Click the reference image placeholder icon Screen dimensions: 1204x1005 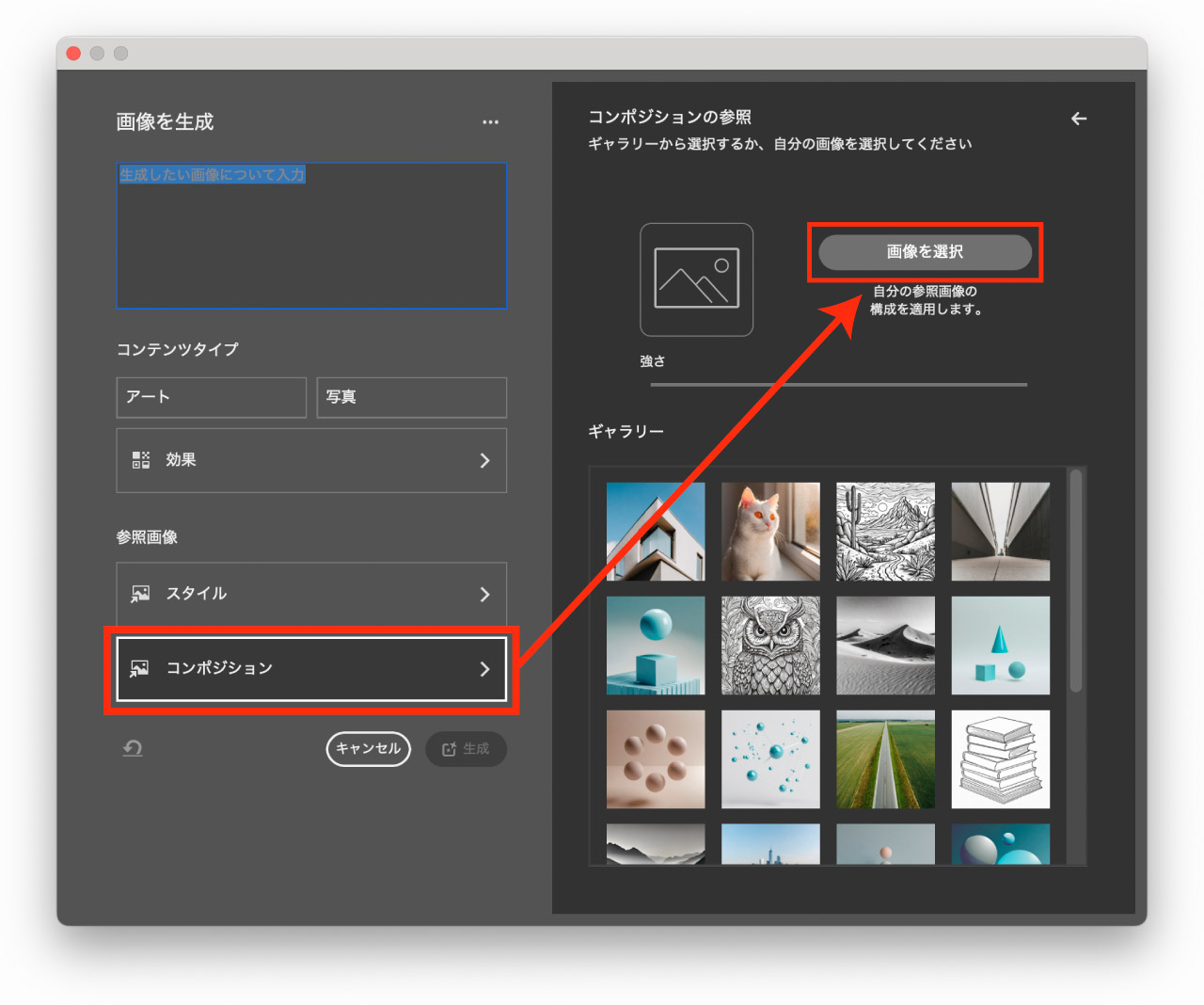tap(696, 279)
